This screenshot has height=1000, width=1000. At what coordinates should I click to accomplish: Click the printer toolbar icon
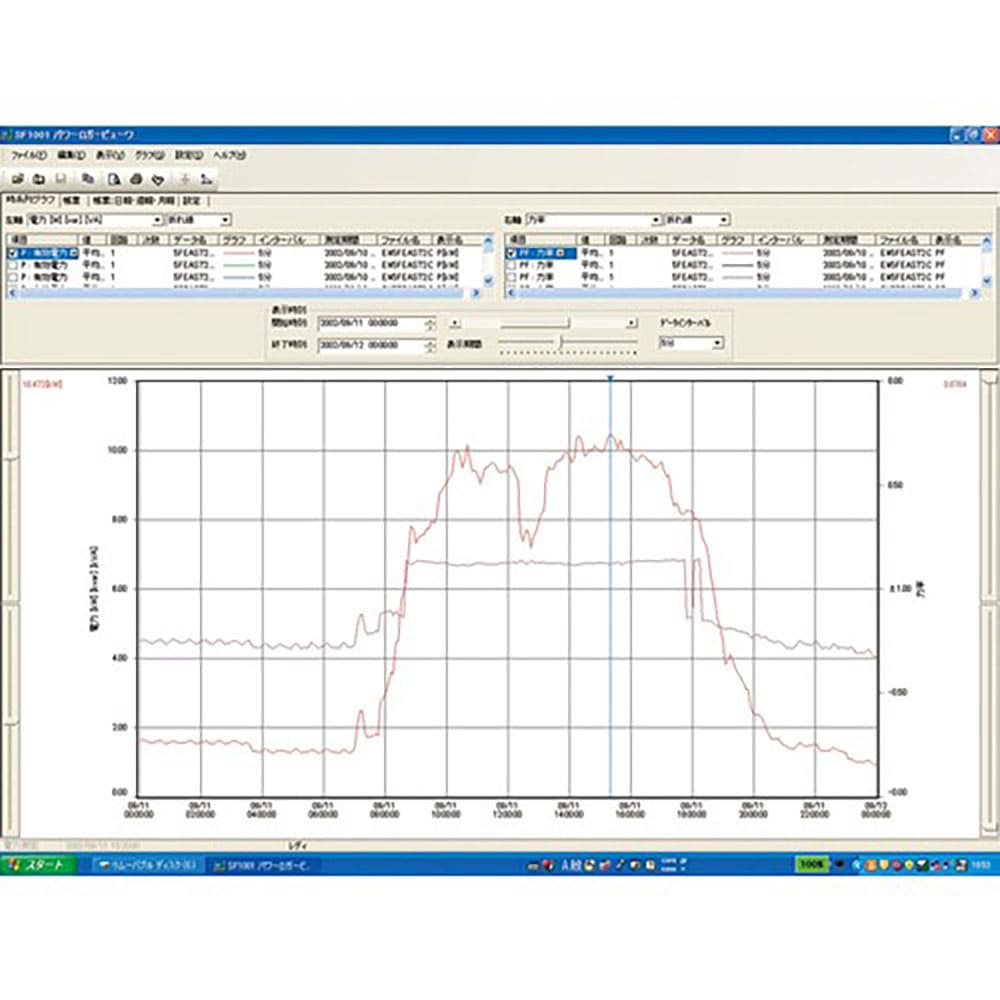[x=136, y=179]
